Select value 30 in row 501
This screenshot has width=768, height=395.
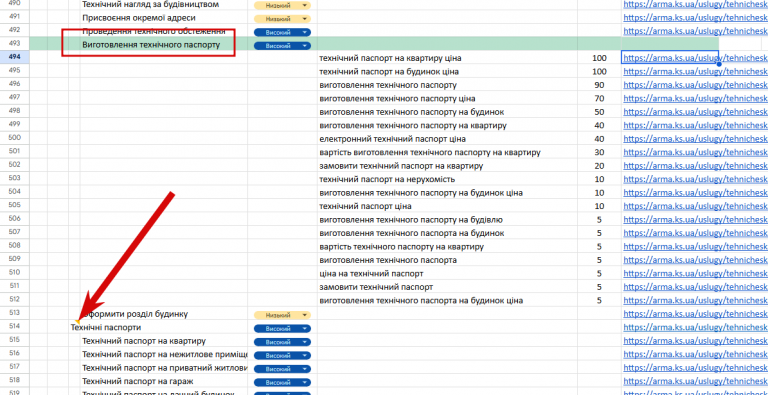coord(599,152)
